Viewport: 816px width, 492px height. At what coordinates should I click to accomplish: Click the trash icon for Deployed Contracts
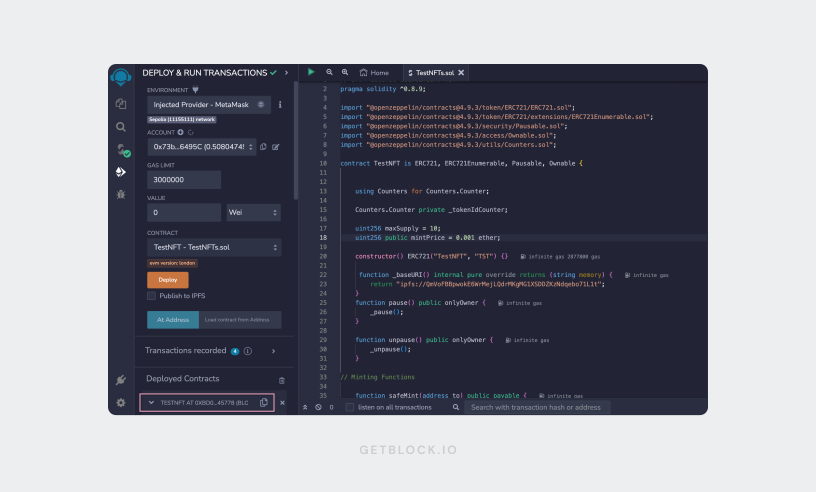point(282,381)
